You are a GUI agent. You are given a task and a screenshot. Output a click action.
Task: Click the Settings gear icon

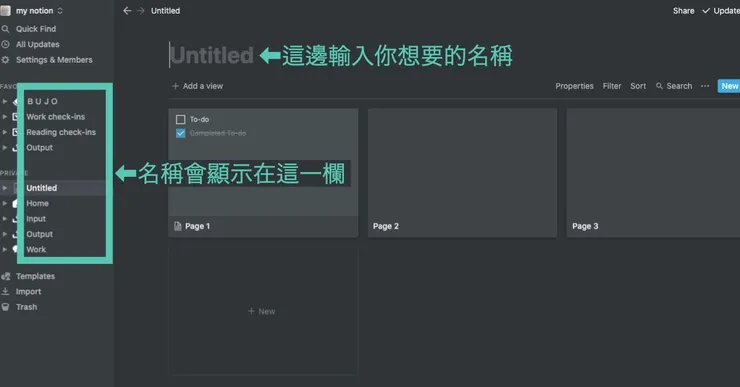click(x=5, y=60)
